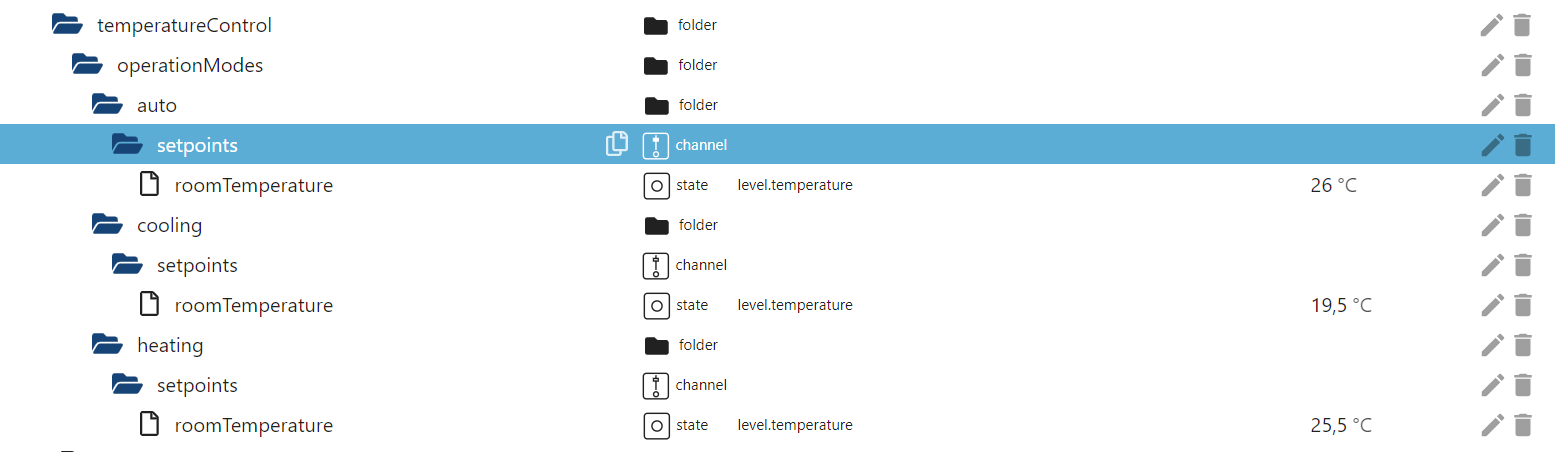Delete the highlighted setpoints channel with the trash icon
Screen dimensions: 1555x452
click(x=1522, y=145)
